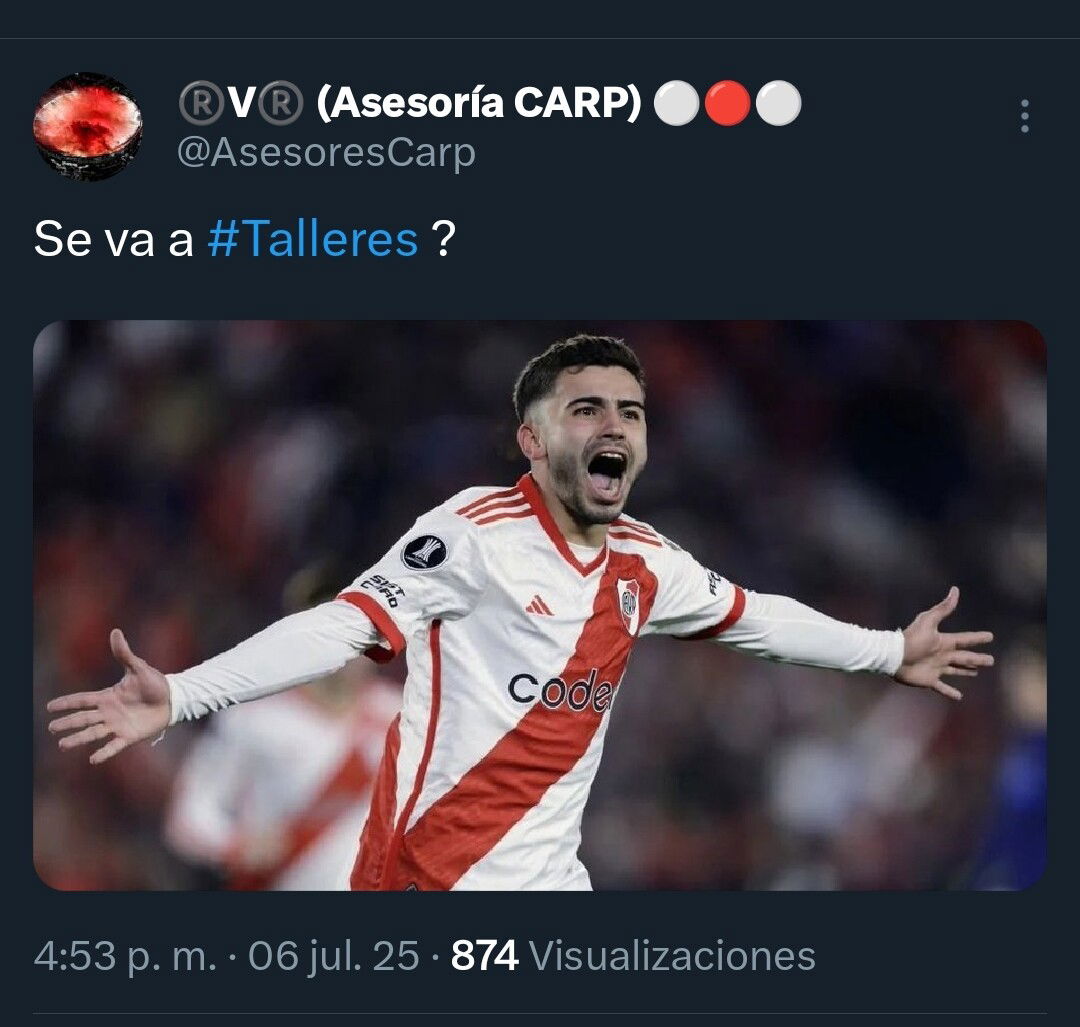Open the @AsesoresCarp handle link
The height and width of the screenshot is (1027, 1080).
(x=326, y=152)
